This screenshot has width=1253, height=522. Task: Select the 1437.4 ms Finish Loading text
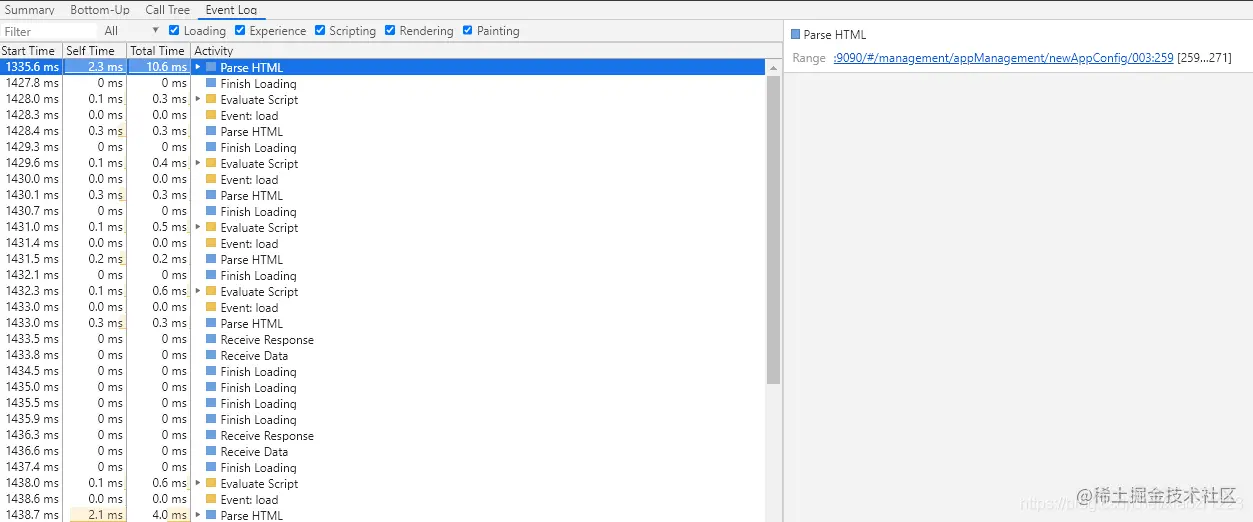(259, 467)
